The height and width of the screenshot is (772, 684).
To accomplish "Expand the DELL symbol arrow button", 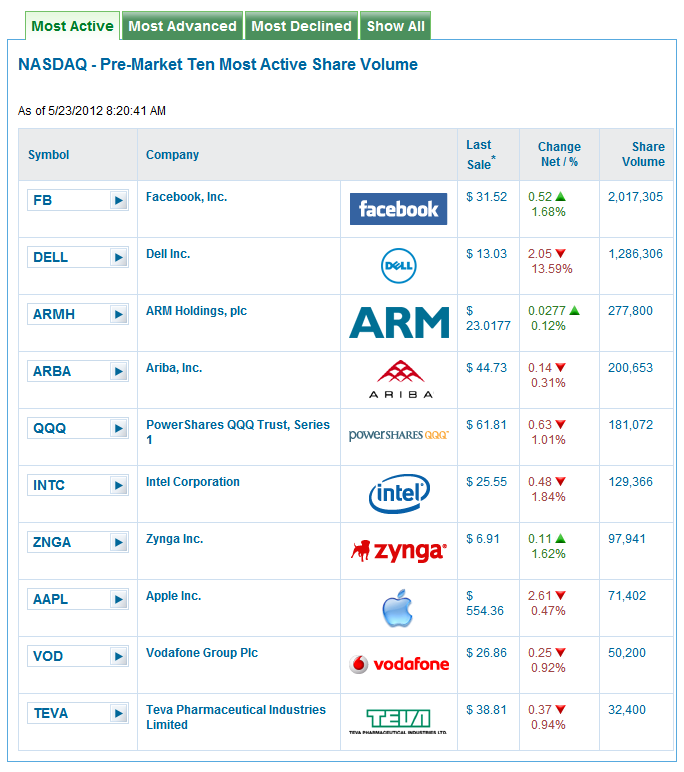I will [119, 257].
